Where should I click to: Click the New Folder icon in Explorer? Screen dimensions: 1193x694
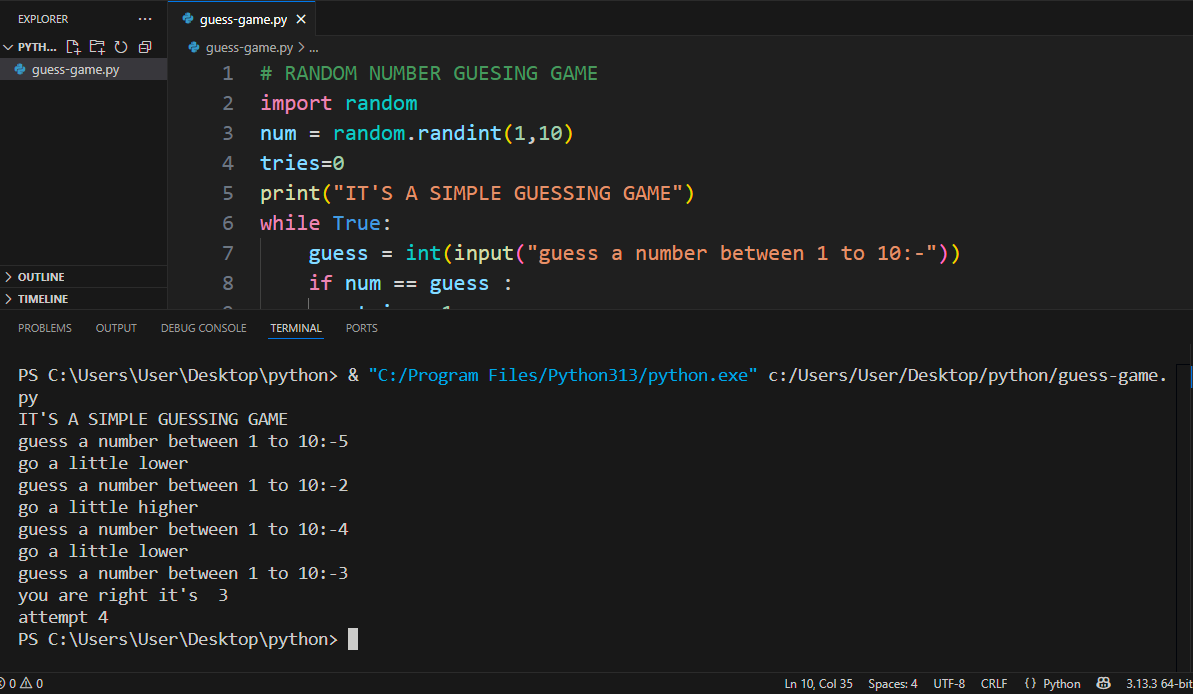point(97,47)
